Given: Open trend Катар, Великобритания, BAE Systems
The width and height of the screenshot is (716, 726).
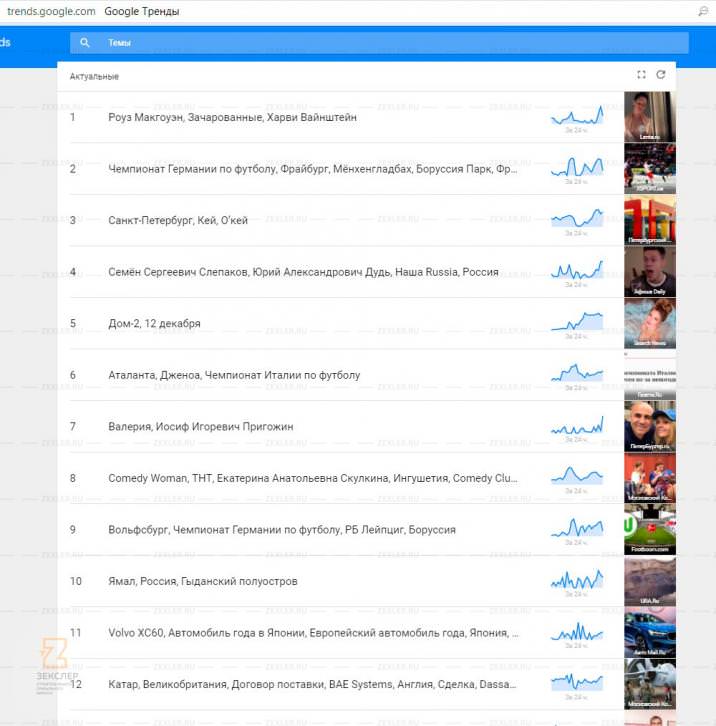Looking at the screenshot, I should [312, 684].
